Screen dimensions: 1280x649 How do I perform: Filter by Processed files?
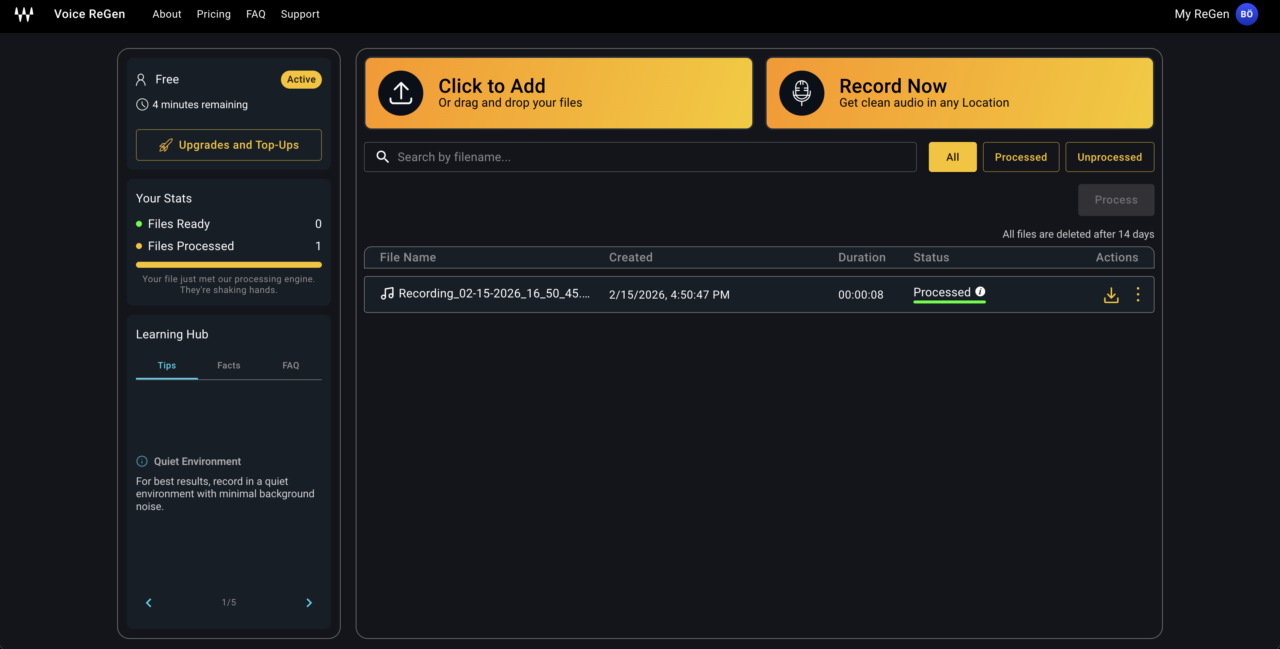pos(1021,157)
